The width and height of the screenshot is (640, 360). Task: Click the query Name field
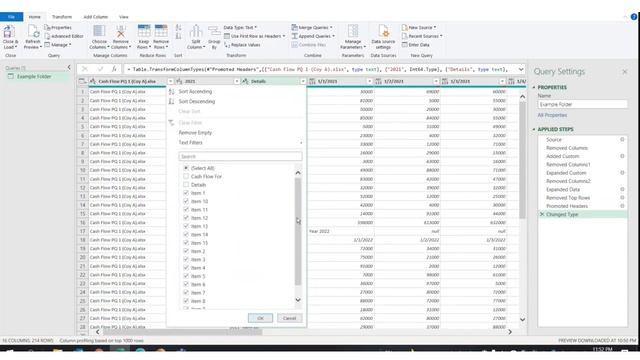tap(582, 104)
